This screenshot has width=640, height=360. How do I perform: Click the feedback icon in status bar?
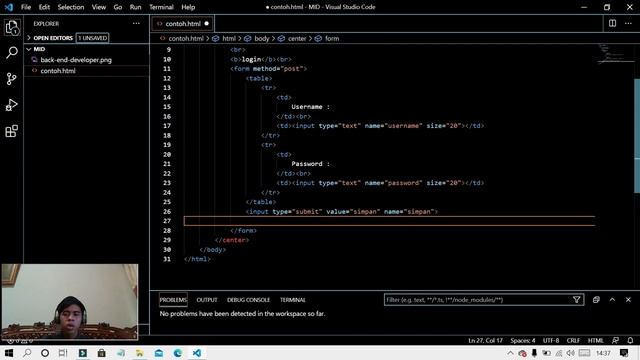coord(616,340)
